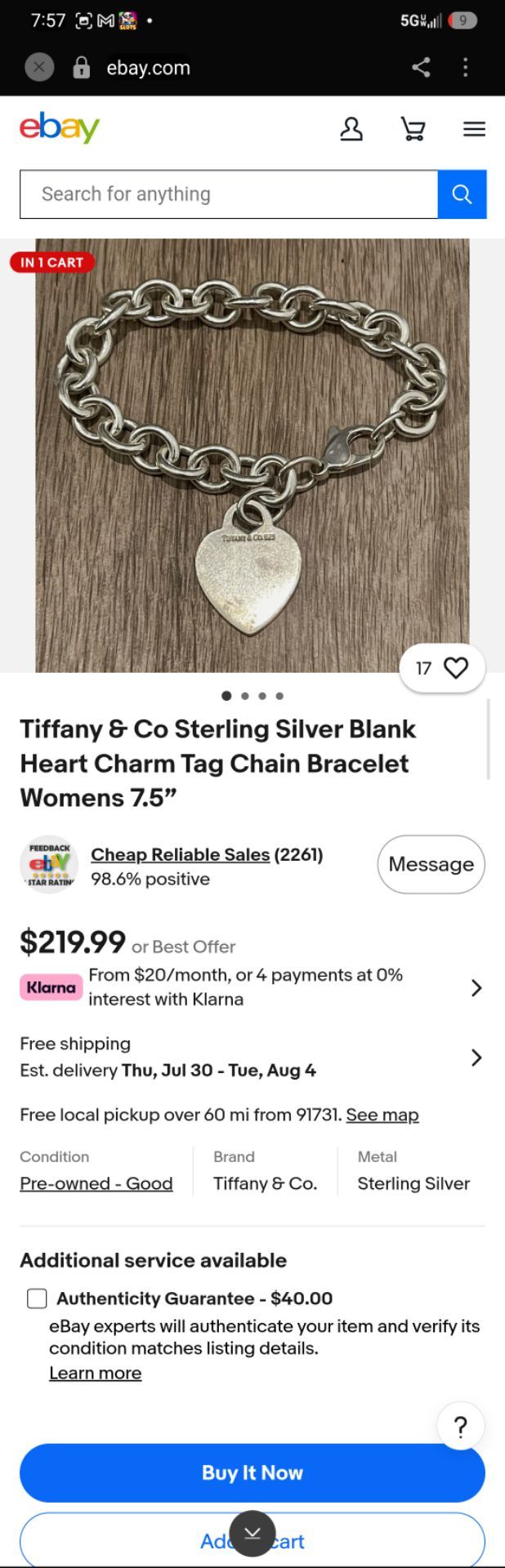
Task: Open the hamburger menu icon
Action: click(474, 129)
